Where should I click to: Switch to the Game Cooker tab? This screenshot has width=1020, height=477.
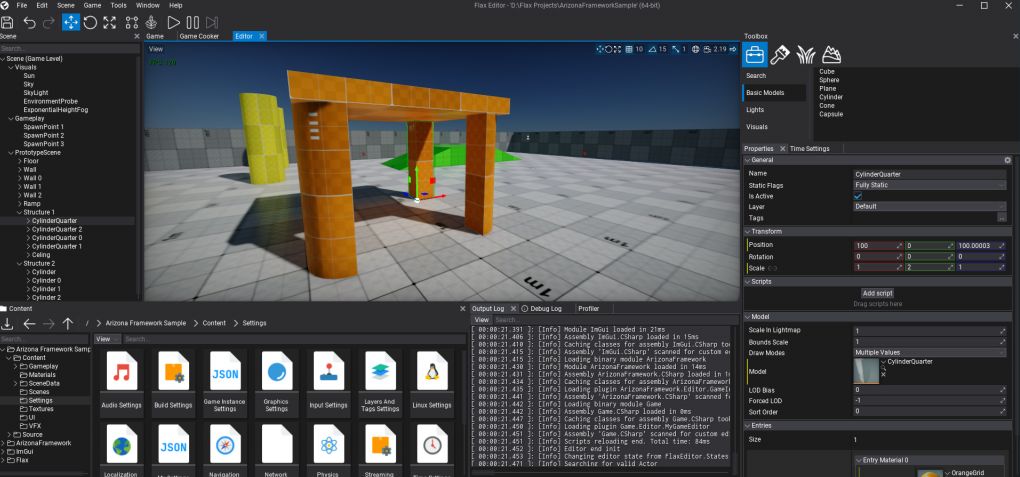coord(199,36)
